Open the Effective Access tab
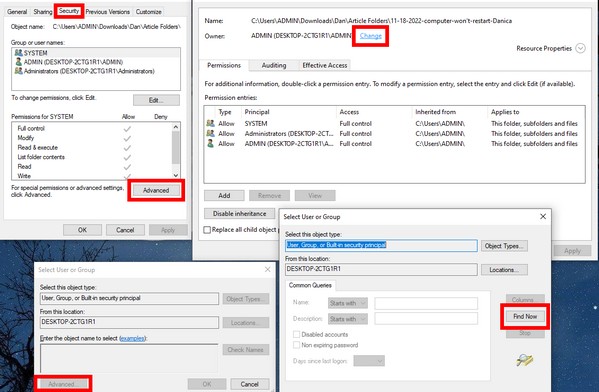Image resolution: width=599 pixels, height=392 pixels. (325, 65)
